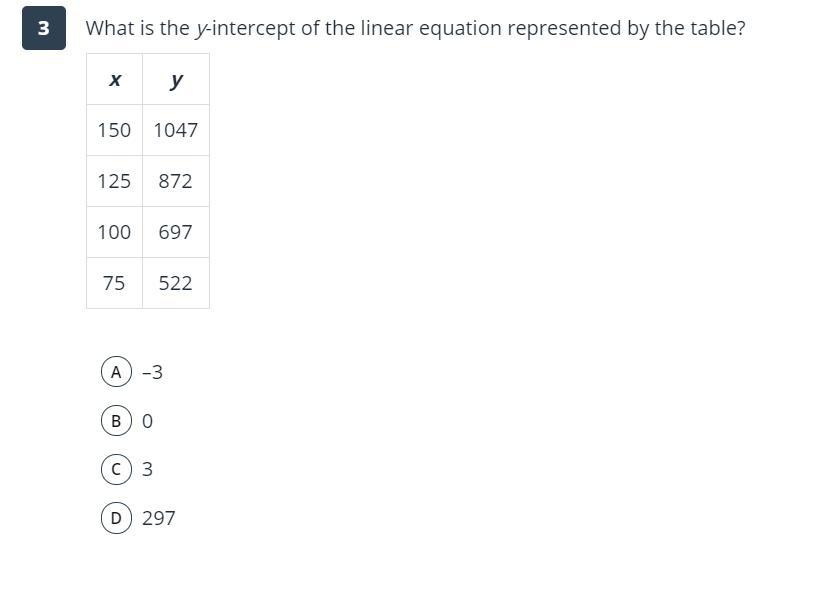
Task: Click the table cell containing 75
Action: tap(114, 283)
